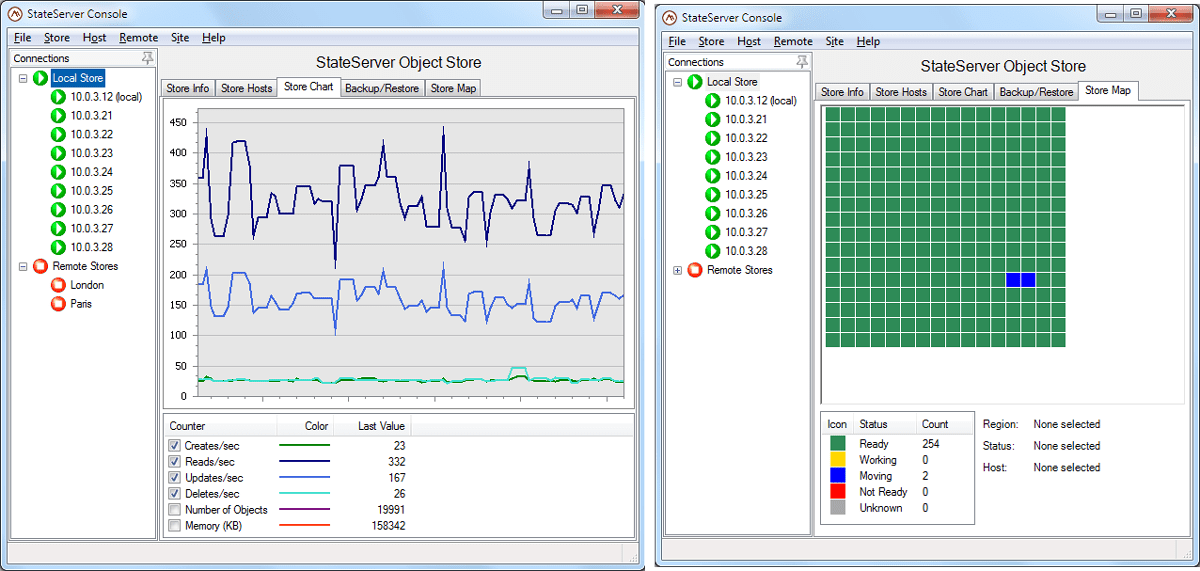Uncheck the Deletes/sec counter checkbox
1200x571 pixels.
tap(175, 493)
